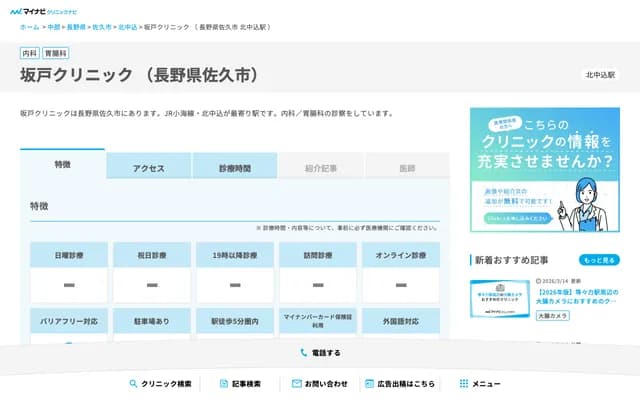Click the phone icon to call
Viewport: 640px width, 400px height.
tap(304, 353)
